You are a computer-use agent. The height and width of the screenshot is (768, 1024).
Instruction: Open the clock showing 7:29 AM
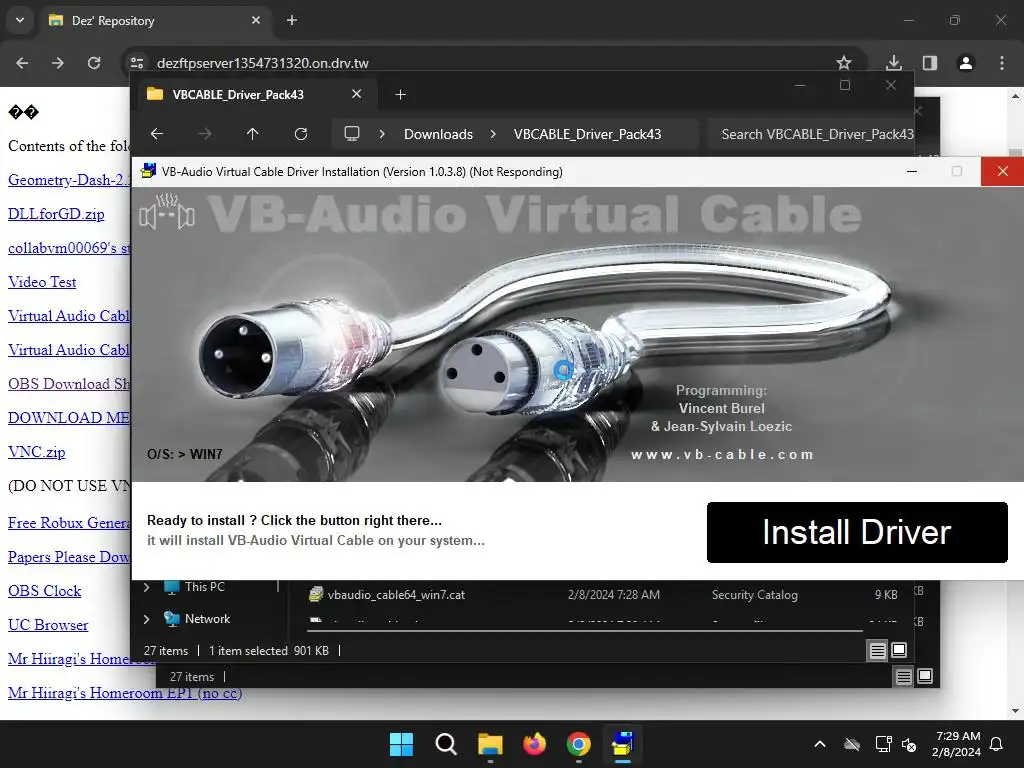point(957,744)
